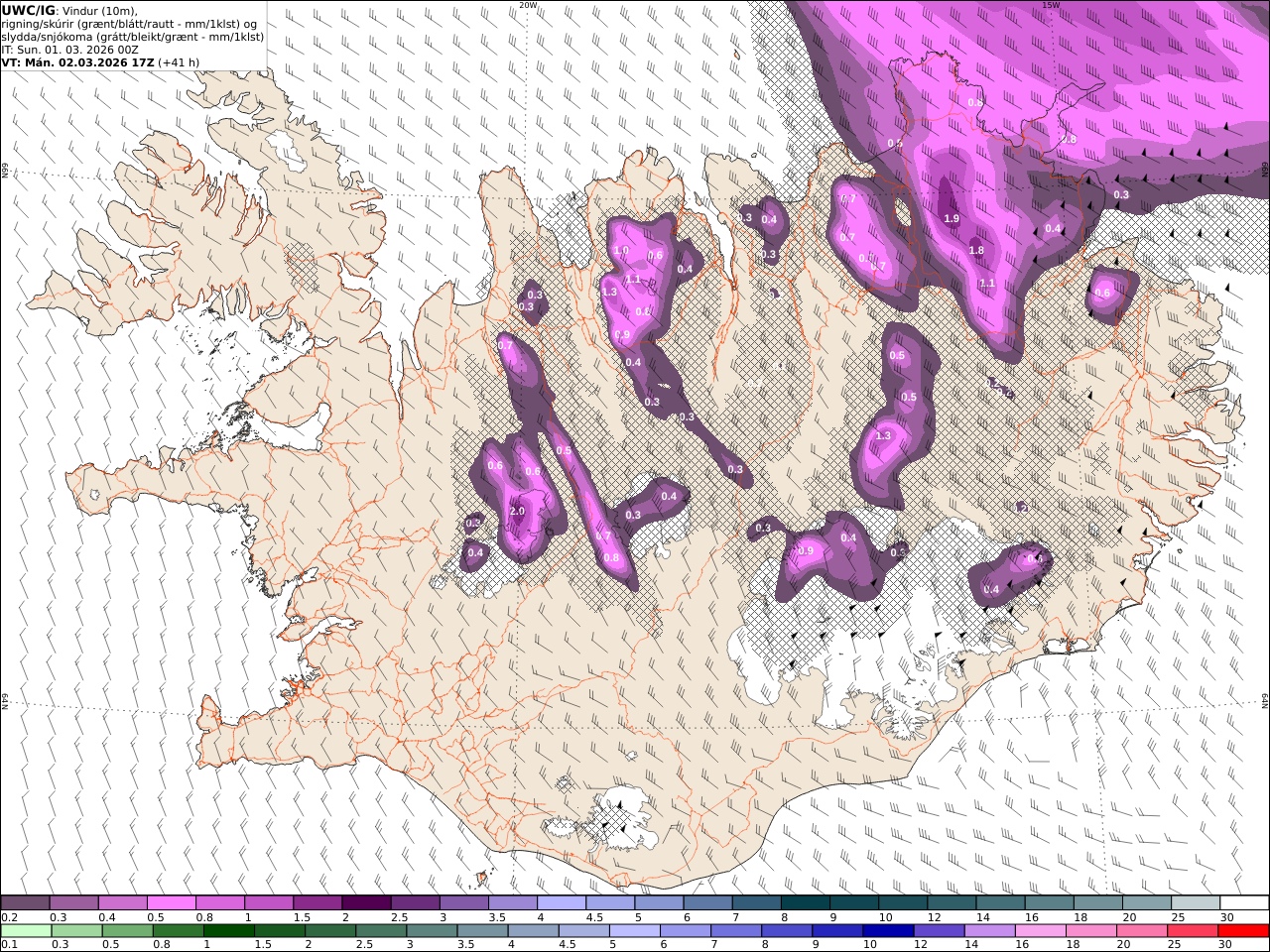Click the bright red 30 swatch in lower legend
Screen dimensions: 1270x952
pos(1243,931)
